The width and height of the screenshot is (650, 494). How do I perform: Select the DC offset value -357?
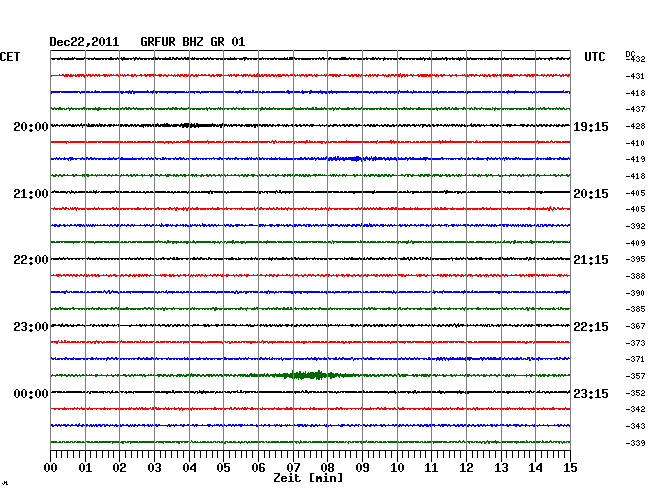point(635,376)
